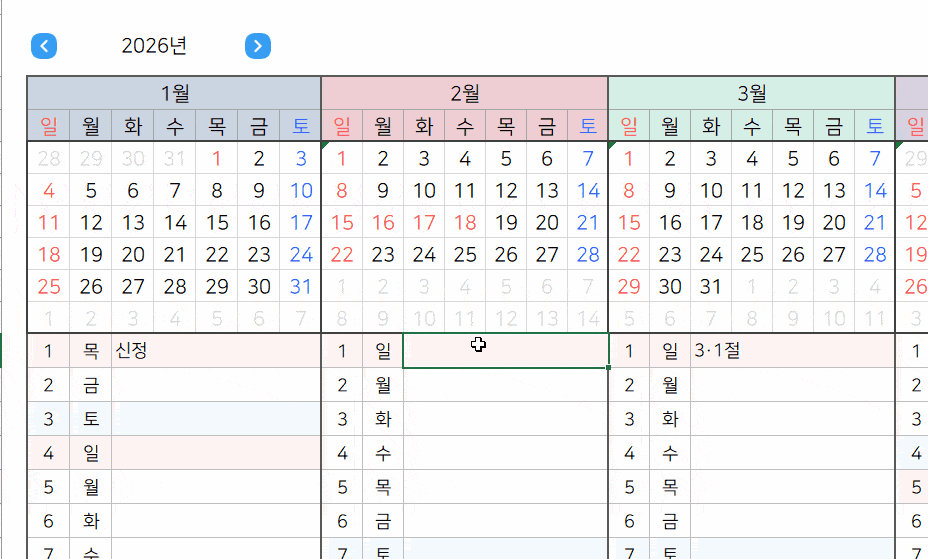Image resolution: width=928 pixels, height=559 pixels.
Task: Click January 10 Saturday cell
Action: pyautogui.click(x=301, y=190)
